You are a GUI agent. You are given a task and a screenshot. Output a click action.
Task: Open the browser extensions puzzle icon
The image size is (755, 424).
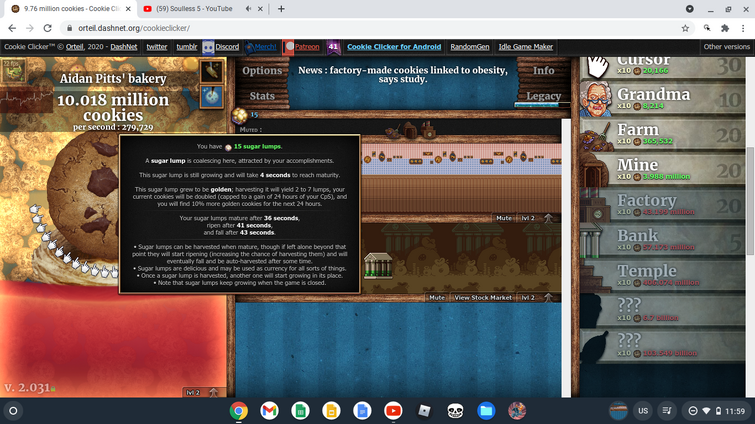click(x=725, y=28)
